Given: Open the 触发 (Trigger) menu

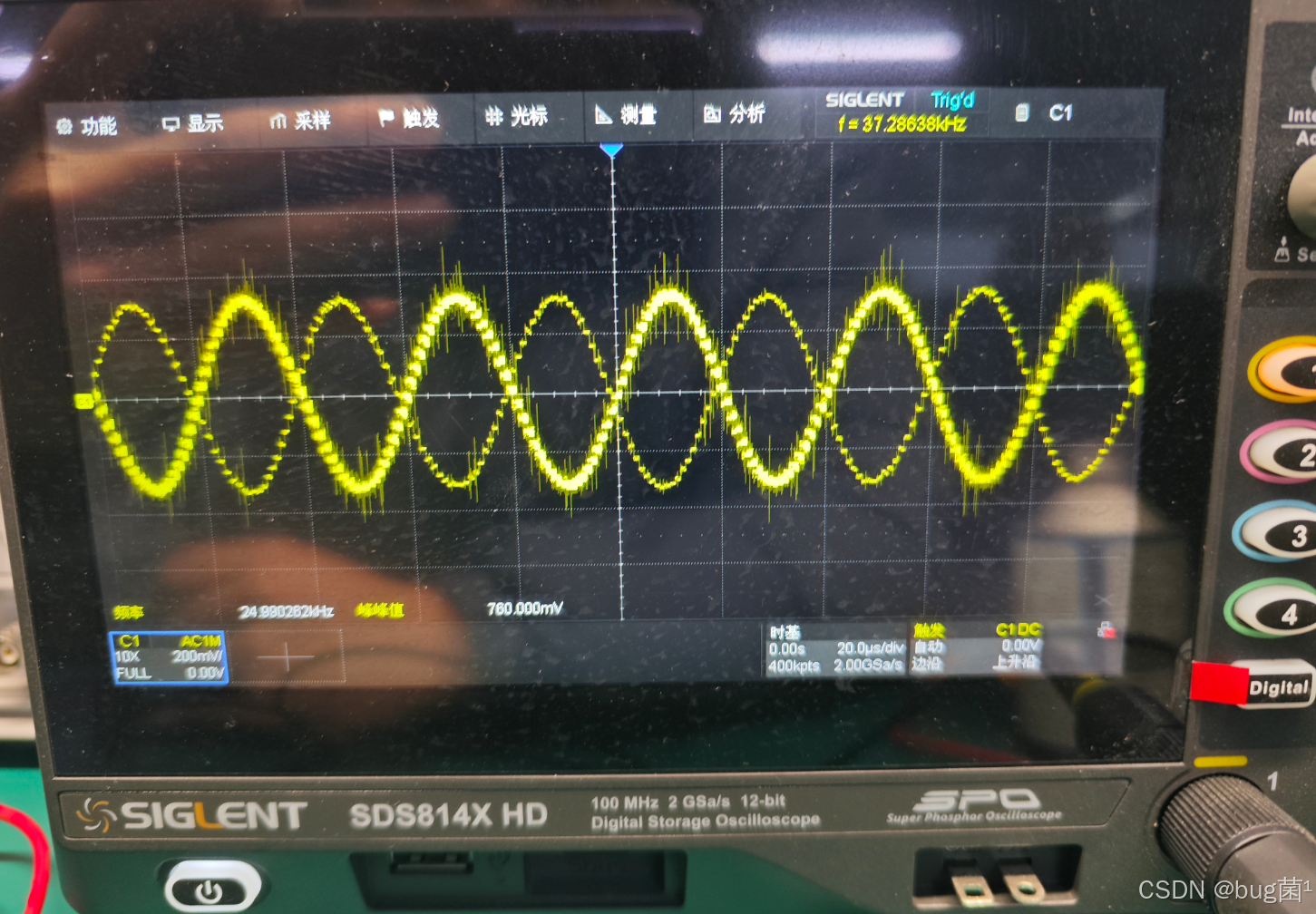Looking at the screenshot, I should pos(409,118).
